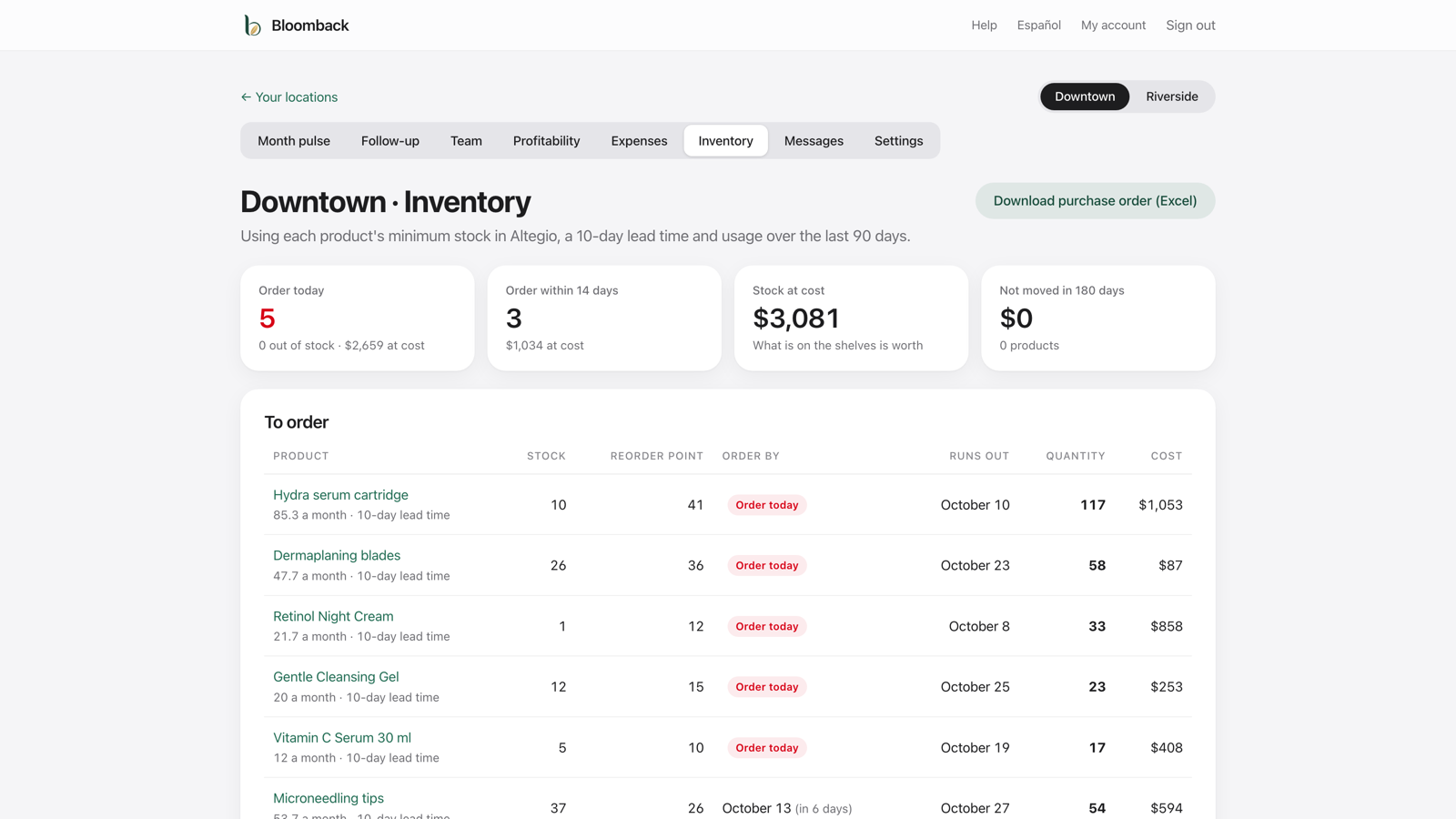Click Order today badge for Retinol Night Cream
Viewport: 1456px width, 819px height.
tap(767, 626)
